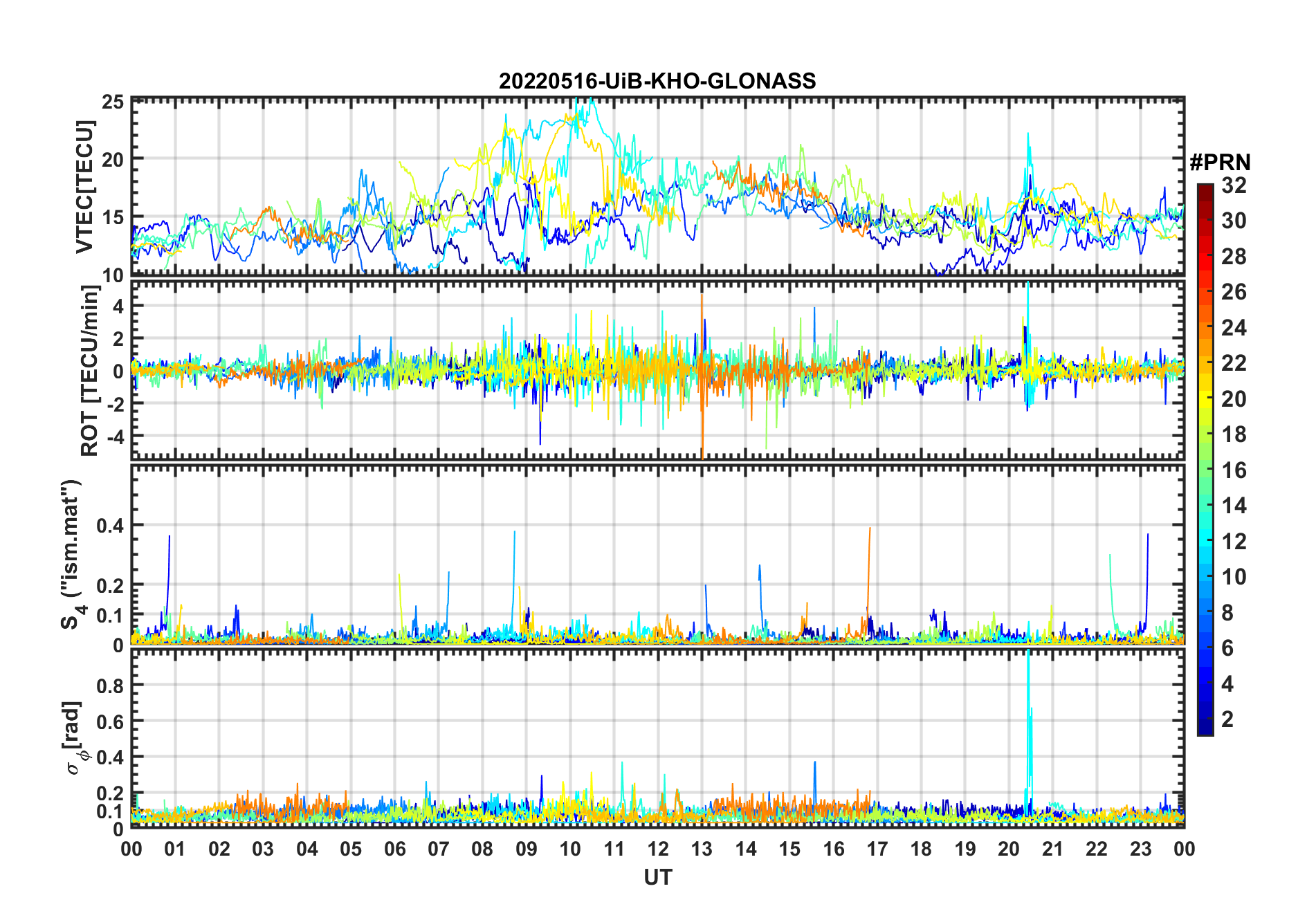Click the yellow colorbar segment near 20

tap(1205, 398)
